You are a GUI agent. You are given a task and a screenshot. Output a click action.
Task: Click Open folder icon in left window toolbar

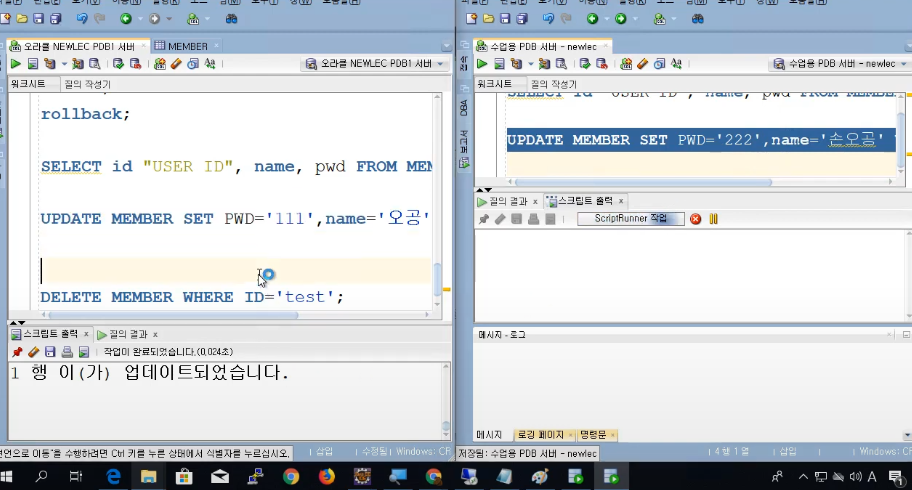click(x=22, y=19)
